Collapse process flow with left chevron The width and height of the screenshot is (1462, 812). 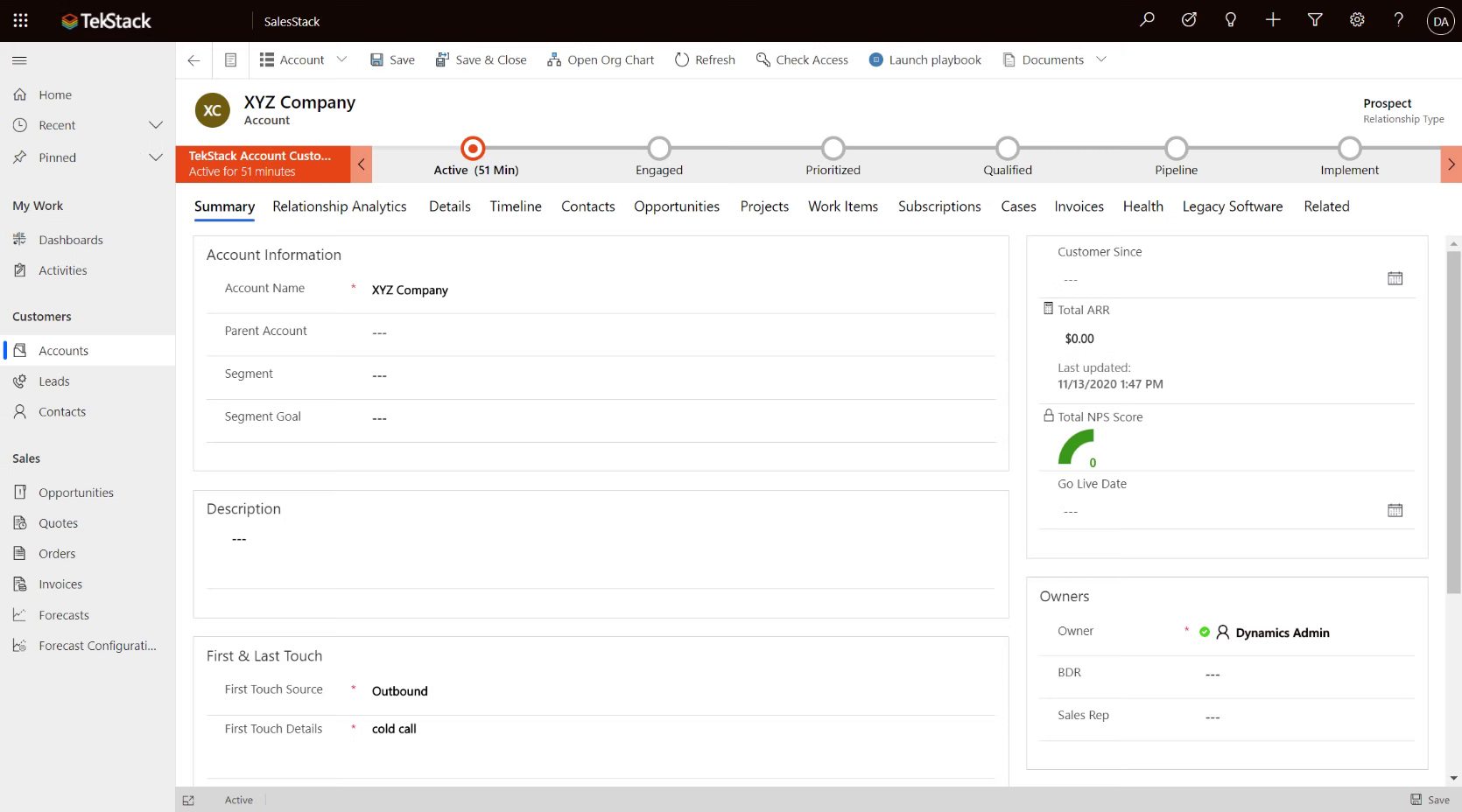point(361,164)
